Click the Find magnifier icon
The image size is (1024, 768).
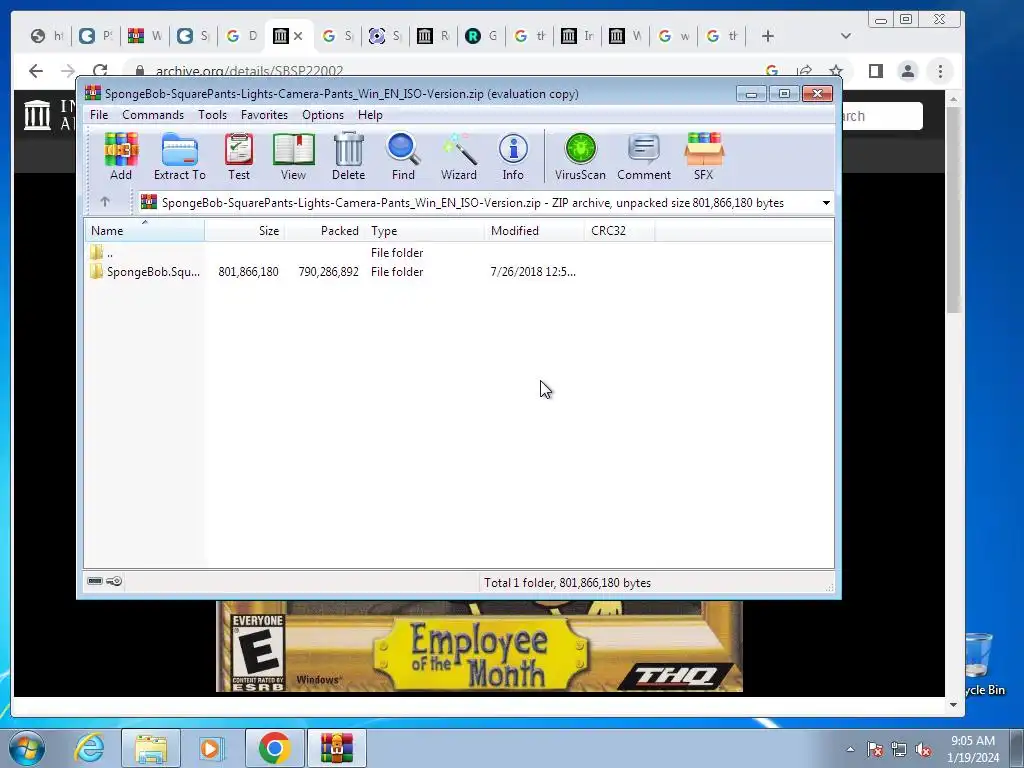(403, 156)
